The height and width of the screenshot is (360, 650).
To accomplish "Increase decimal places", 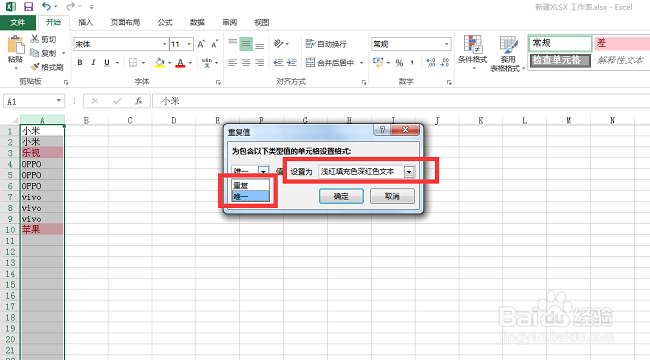I will pyautogui.click(x=431, y=63).
